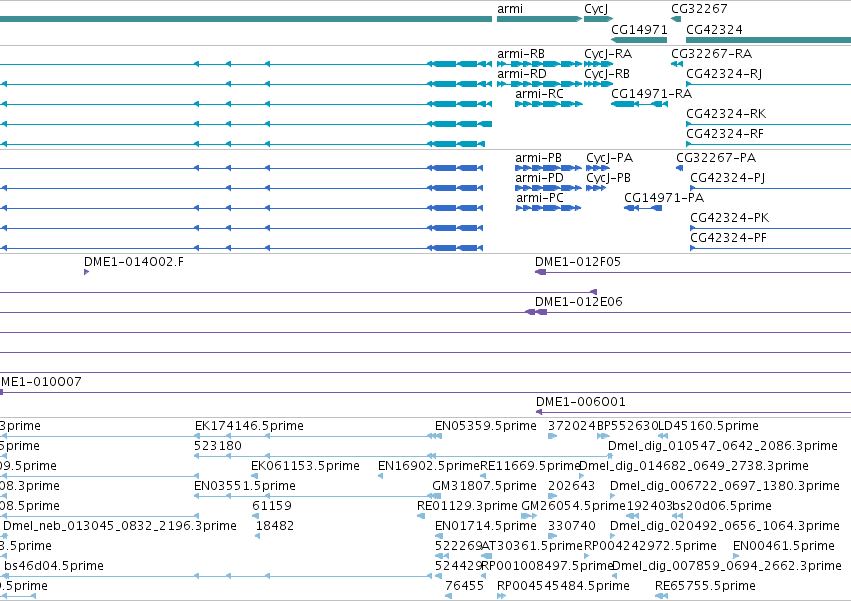Image resolution: width=851 pixels, height=601 pixels.
Task: Select the bs20d06.5prime EST label
Action: tap(722, 506)
